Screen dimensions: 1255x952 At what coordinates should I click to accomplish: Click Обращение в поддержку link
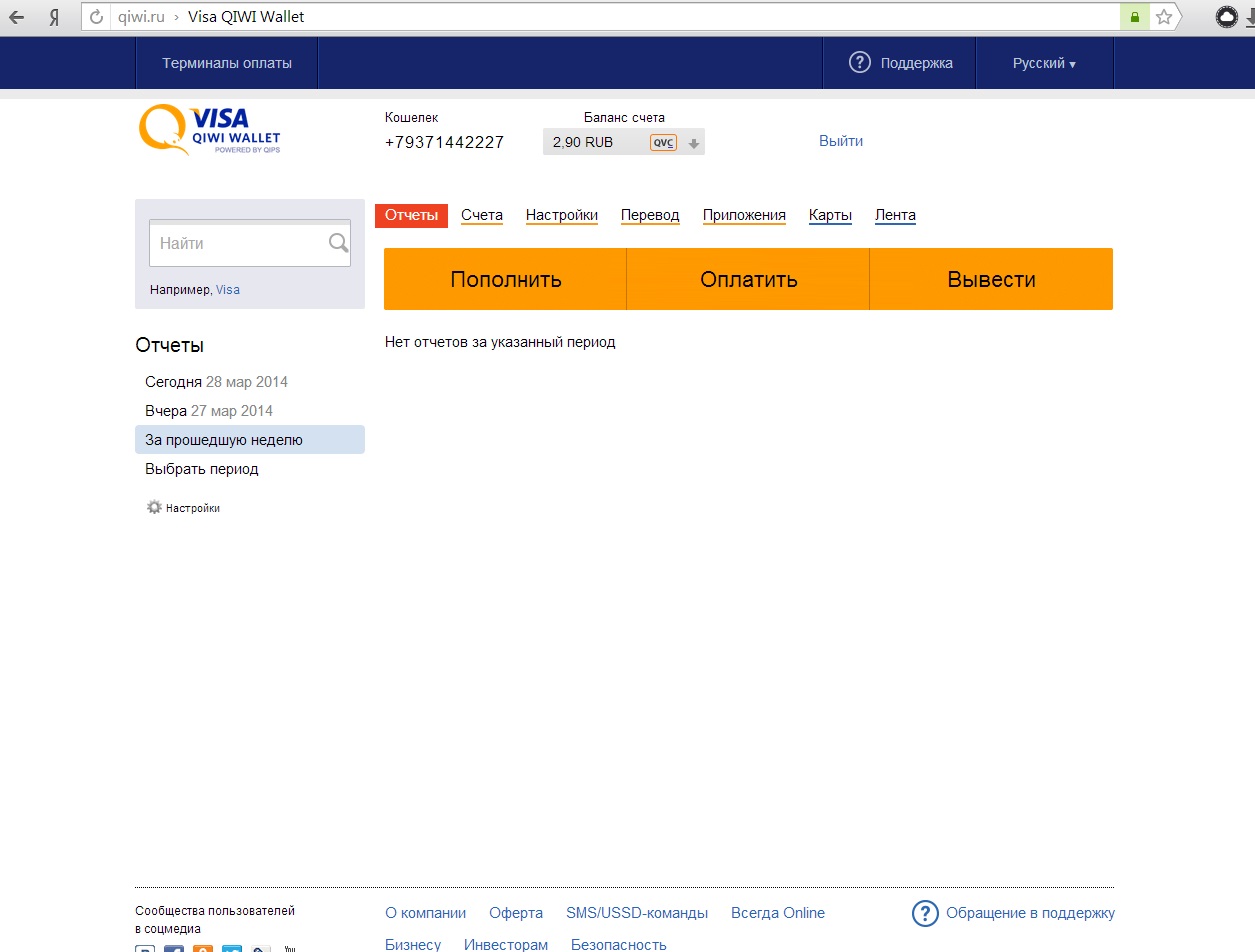(1030, 913)
